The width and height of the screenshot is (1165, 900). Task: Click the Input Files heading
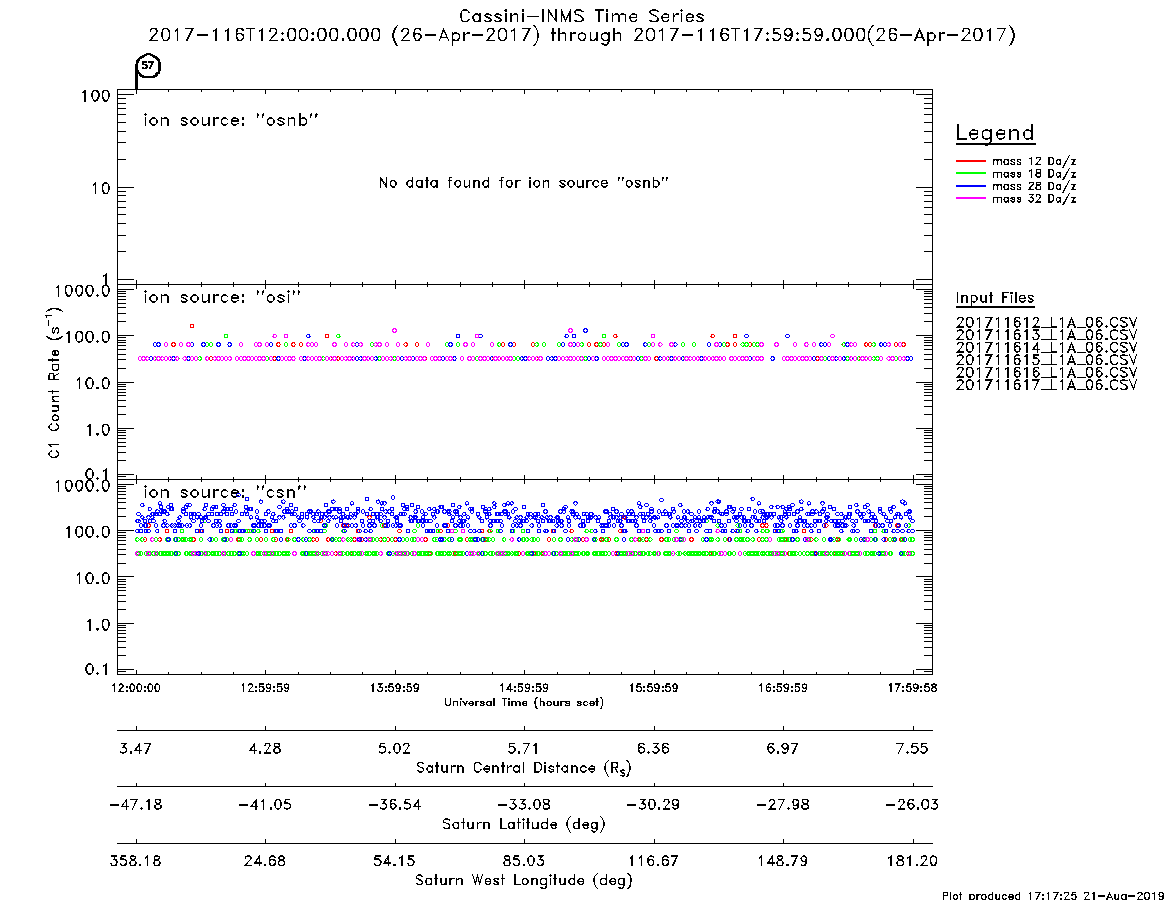tap(995, 298)
